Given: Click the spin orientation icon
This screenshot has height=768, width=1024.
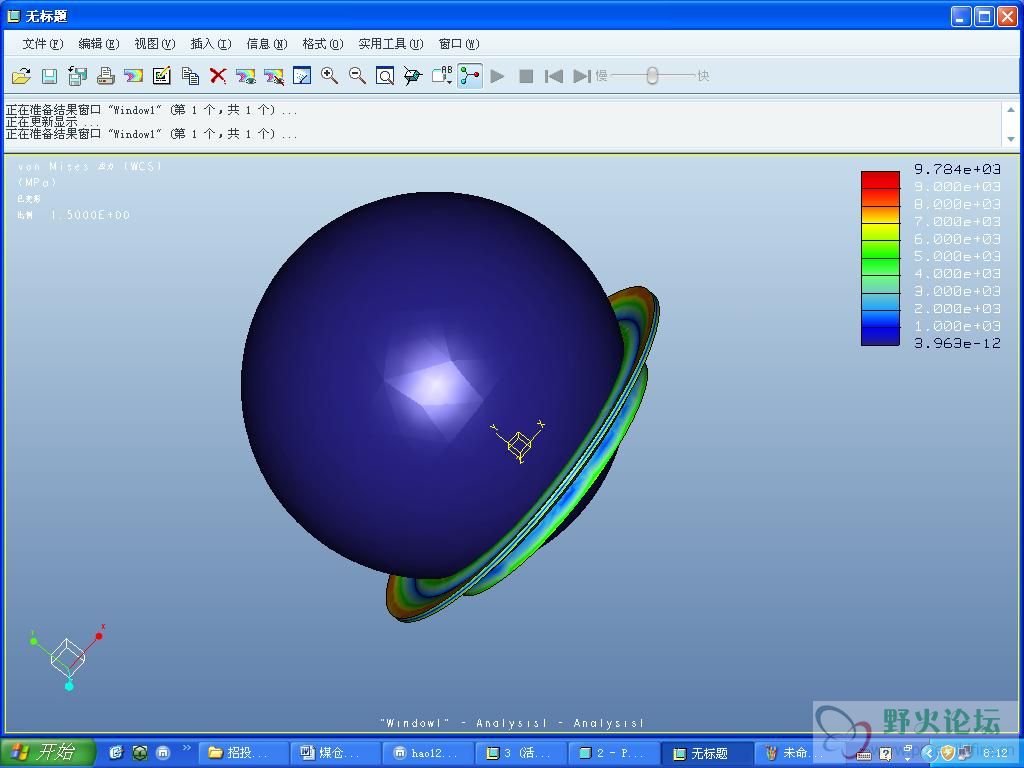Looking at the screenshot, I should tap(413, 76).
